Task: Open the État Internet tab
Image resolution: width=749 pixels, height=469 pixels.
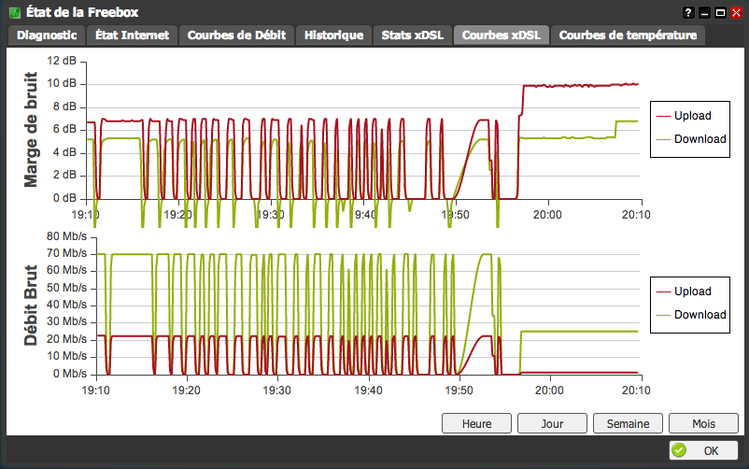Action: coord(132,35)
